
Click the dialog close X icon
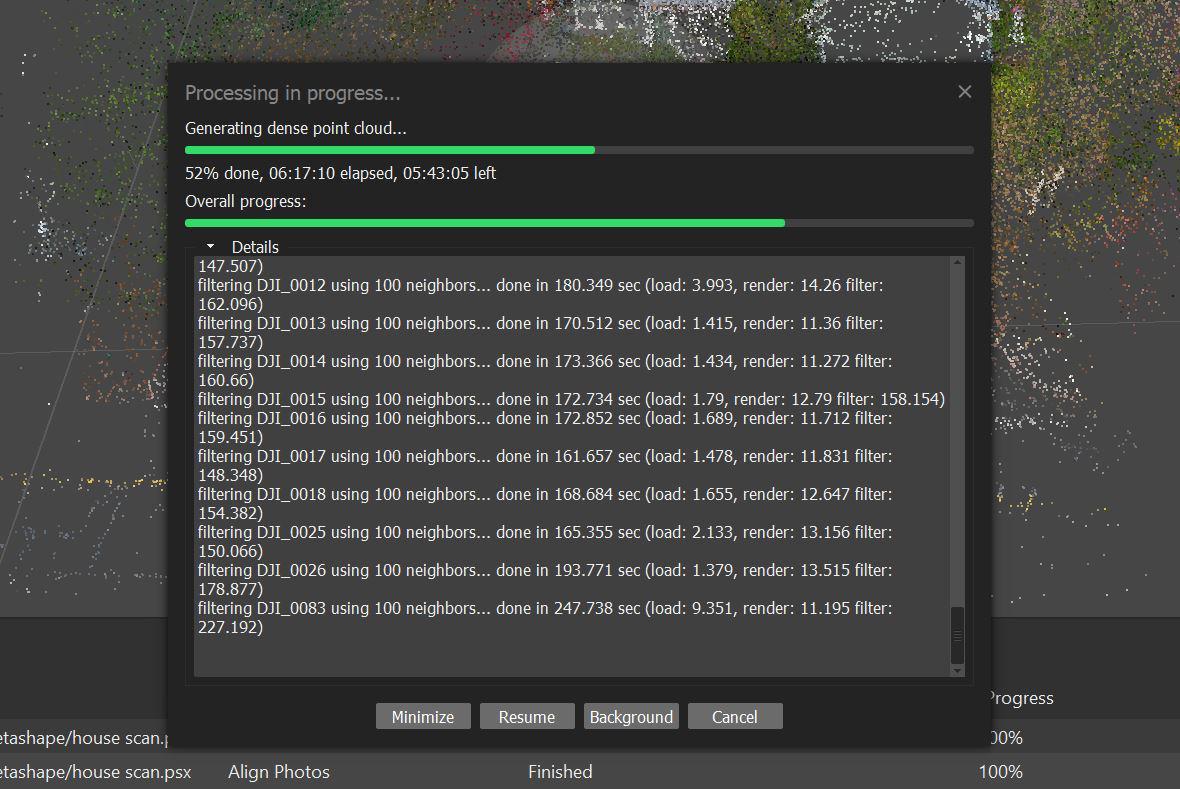[x=963, y=91]
